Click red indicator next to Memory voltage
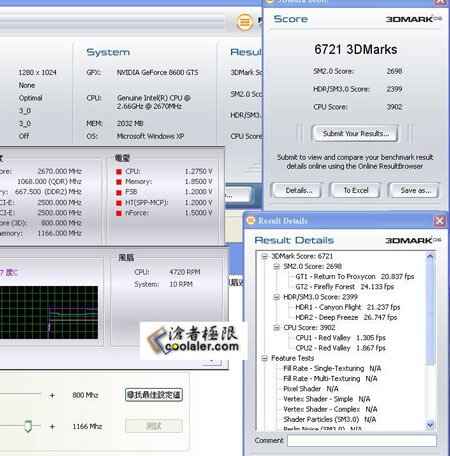 click(x=118, y=182)
